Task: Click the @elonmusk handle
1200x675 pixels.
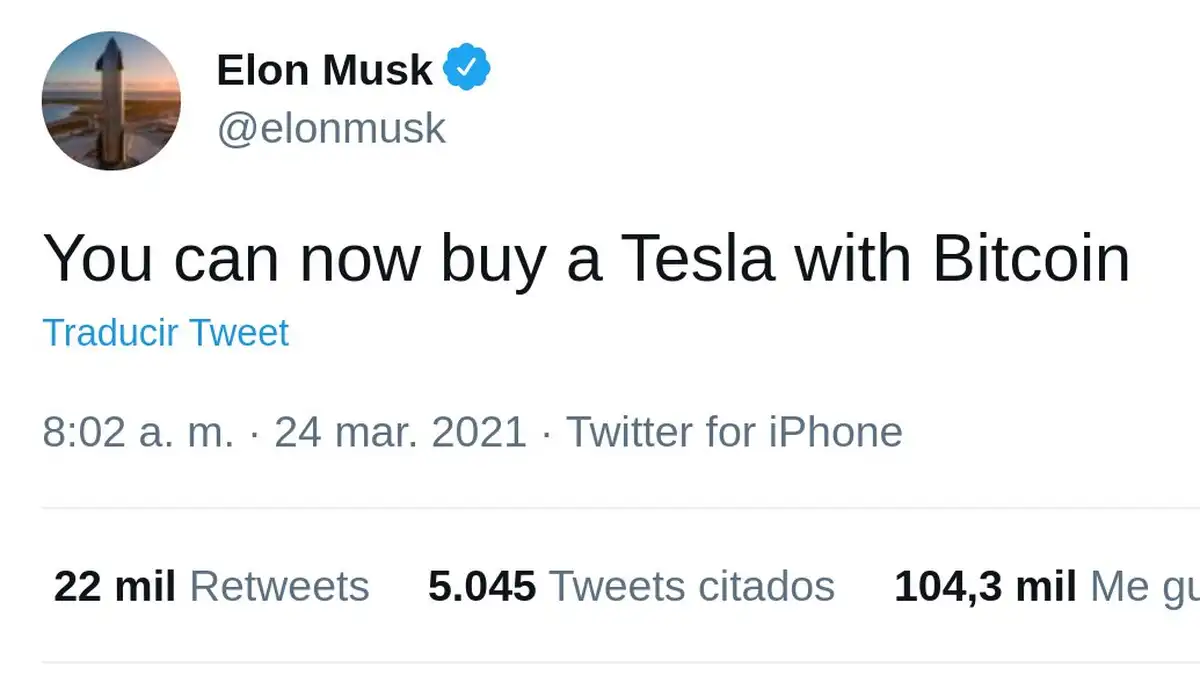Action: click(x=331, y=130)
